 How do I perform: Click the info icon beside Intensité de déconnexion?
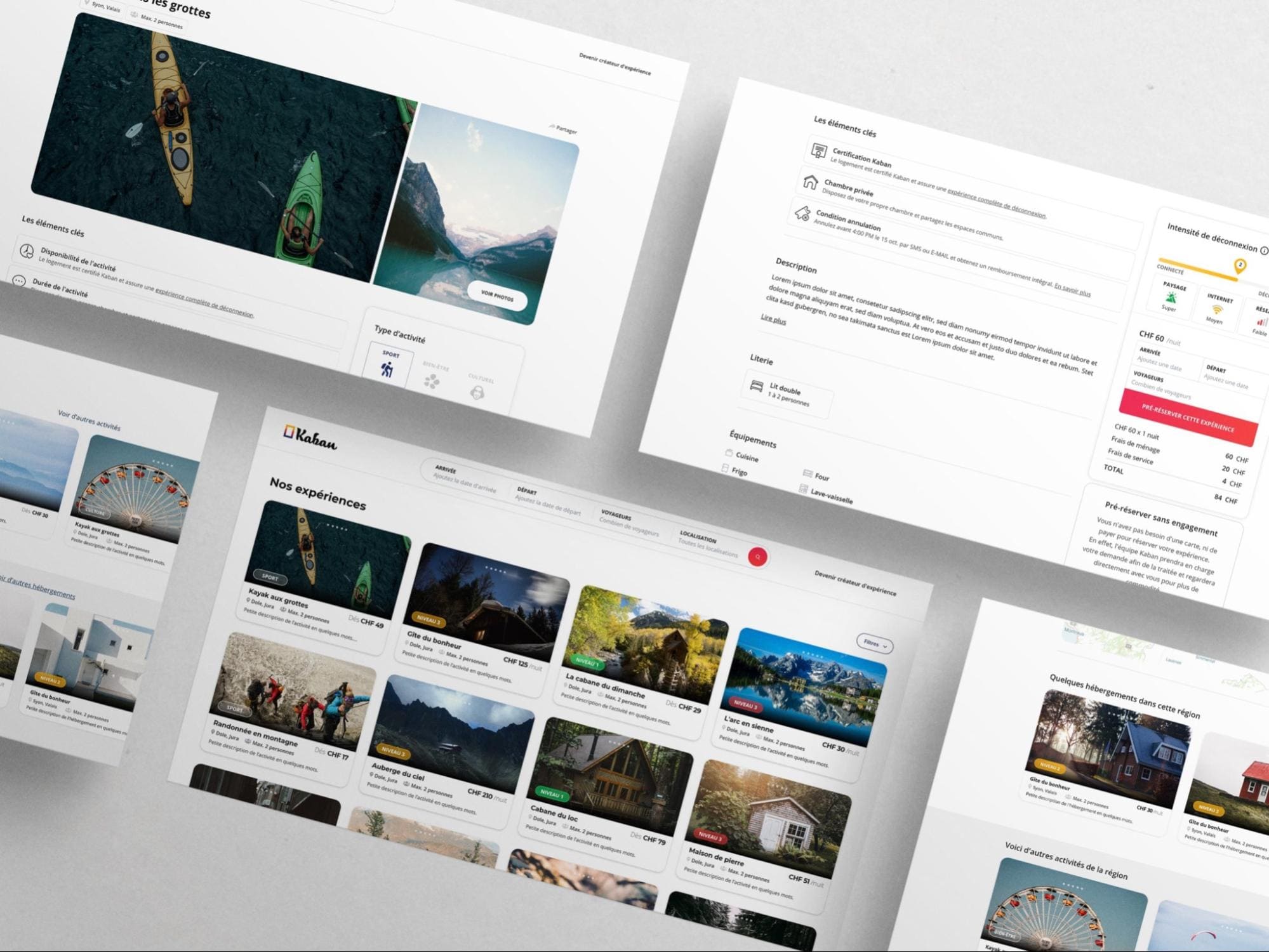[1264, 251]
